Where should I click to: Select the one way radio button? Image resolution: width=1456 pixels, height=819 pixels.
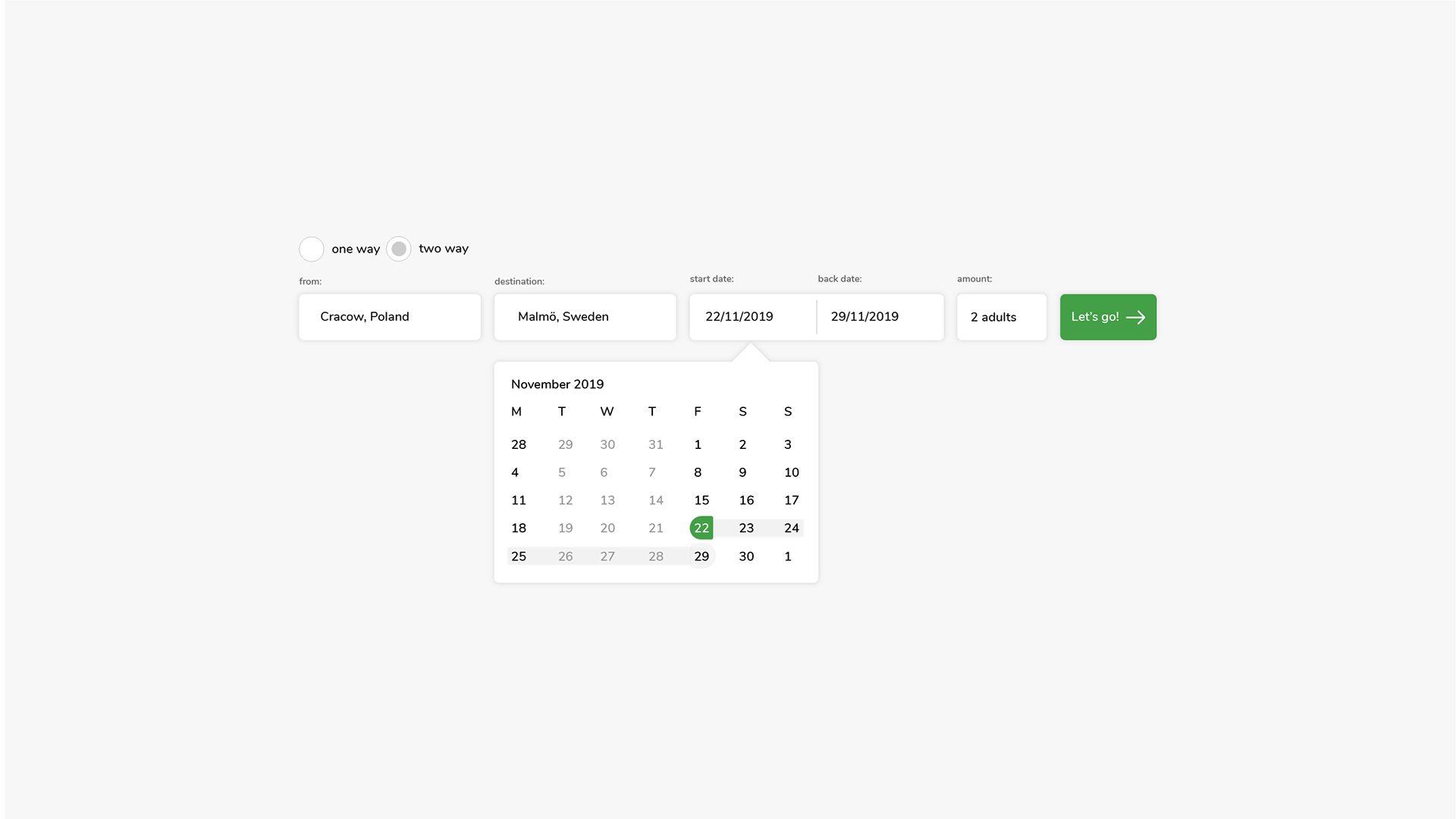tap(311, 249)
